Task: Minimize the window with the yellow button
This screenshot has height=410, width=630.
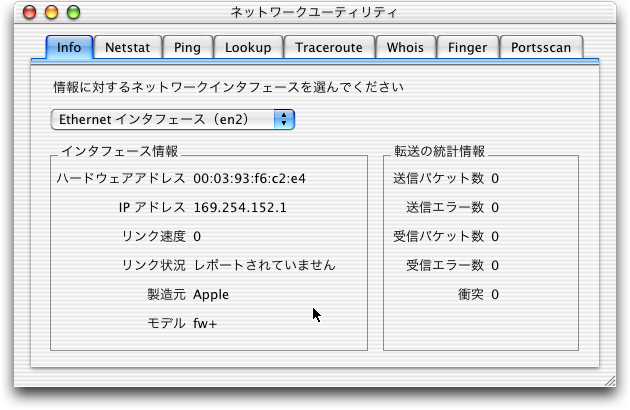Action: (x=50, y=13)
